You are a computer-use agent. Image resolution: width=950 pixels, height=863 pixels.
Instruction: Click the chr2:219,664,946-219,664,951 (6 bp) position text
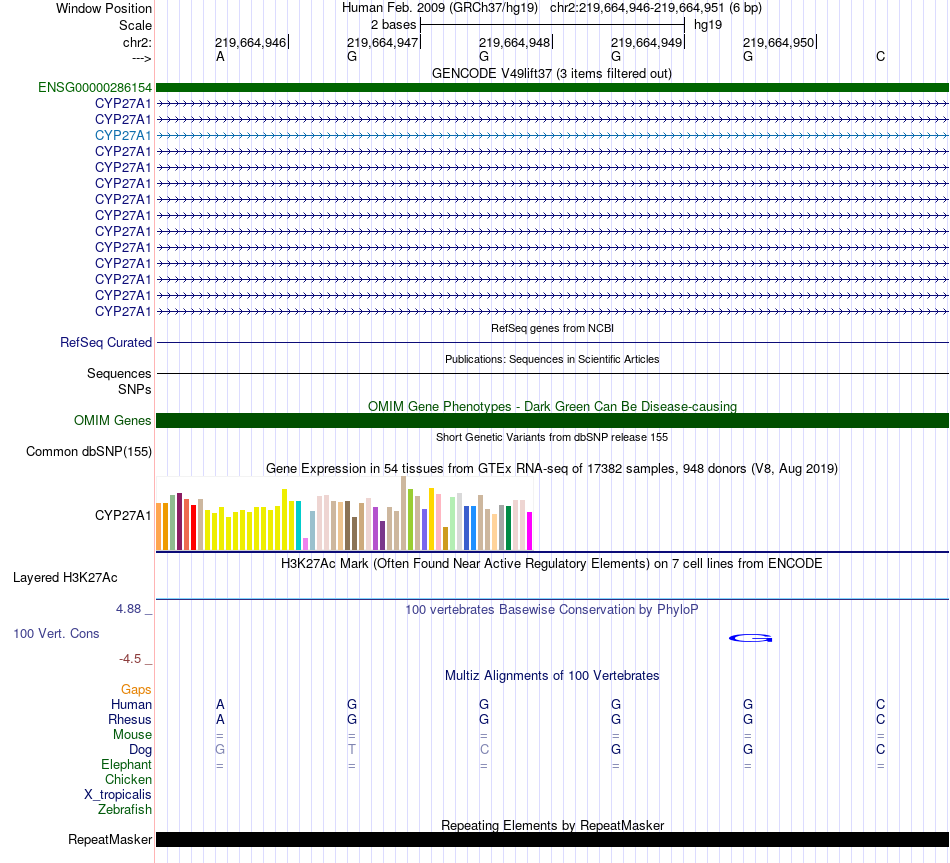coord(656,8)
